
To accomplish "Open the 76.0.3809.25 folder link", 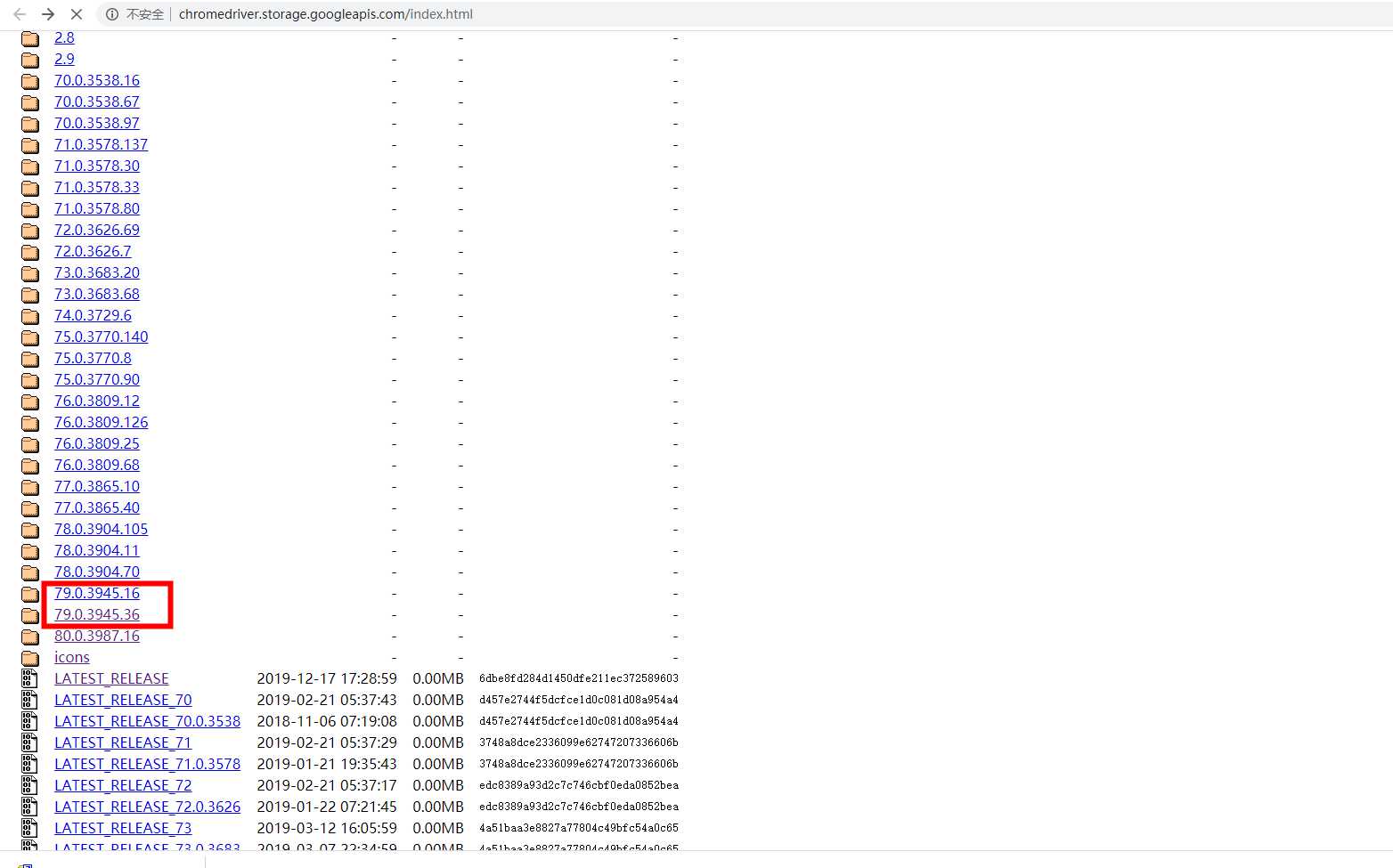I will pyautogui.click(x=97, y=443).
